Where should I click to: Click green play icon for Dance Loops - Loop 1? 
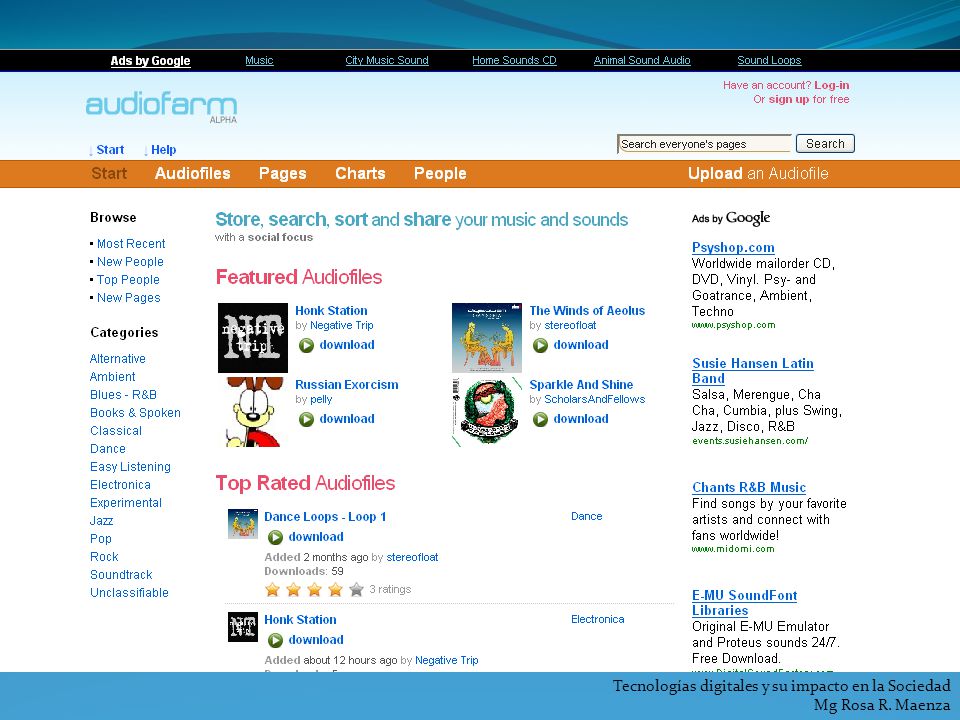(x=276, y=537)
